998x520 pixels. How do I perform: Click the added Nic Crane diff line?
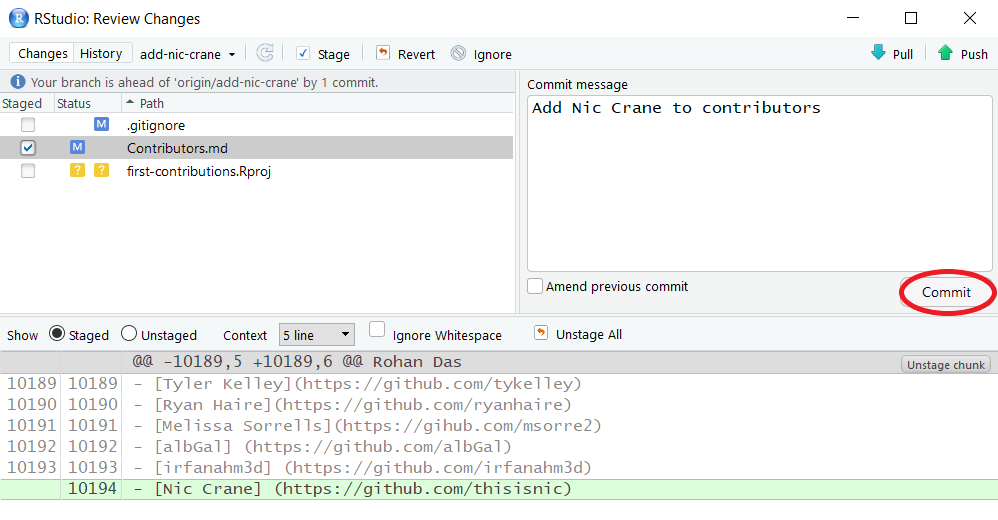coord(499,489)
